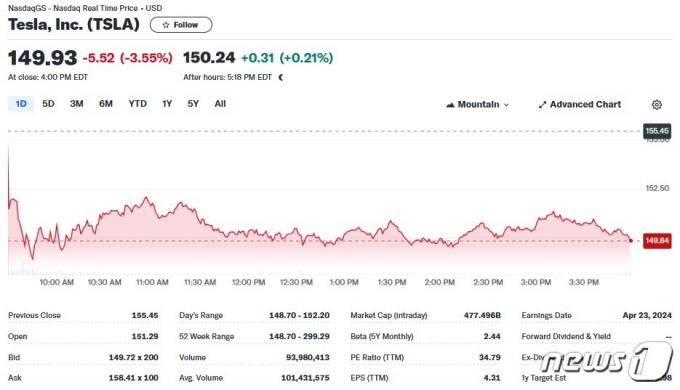The height and width of the screenshot is (390, 680).
Task: Click the 149.93 closing price
Action: click(x=42, y=58)
